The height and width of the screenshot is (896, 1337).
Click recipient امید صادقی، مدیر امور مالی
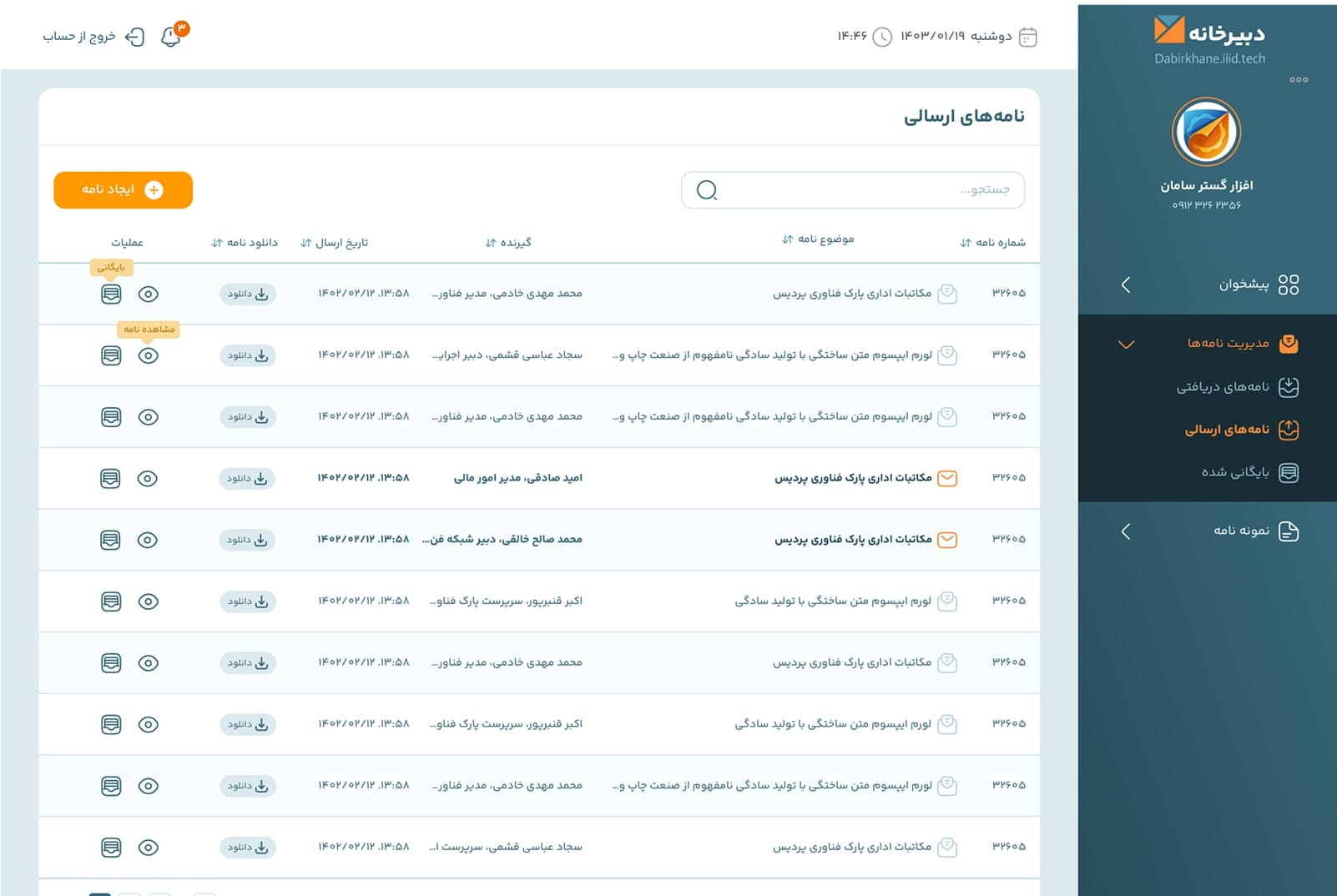(517, 478)
